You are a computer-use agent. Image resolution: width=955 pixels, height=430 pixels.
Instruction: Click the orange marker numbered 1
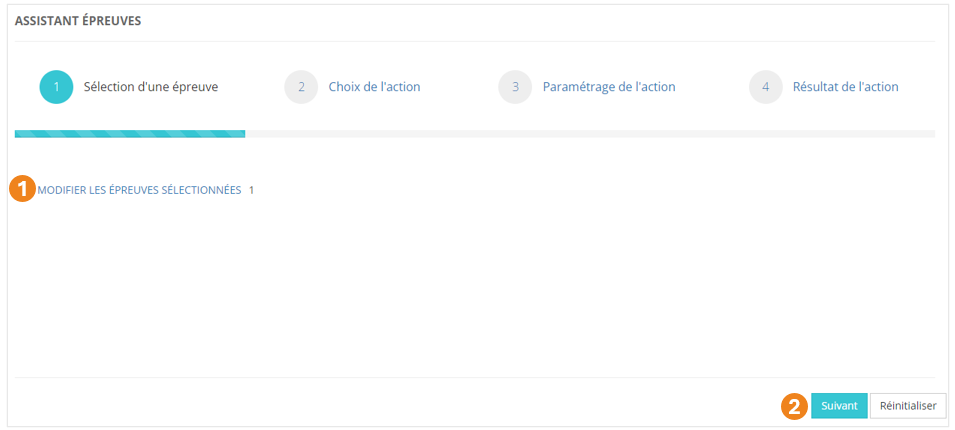point(23,189)
